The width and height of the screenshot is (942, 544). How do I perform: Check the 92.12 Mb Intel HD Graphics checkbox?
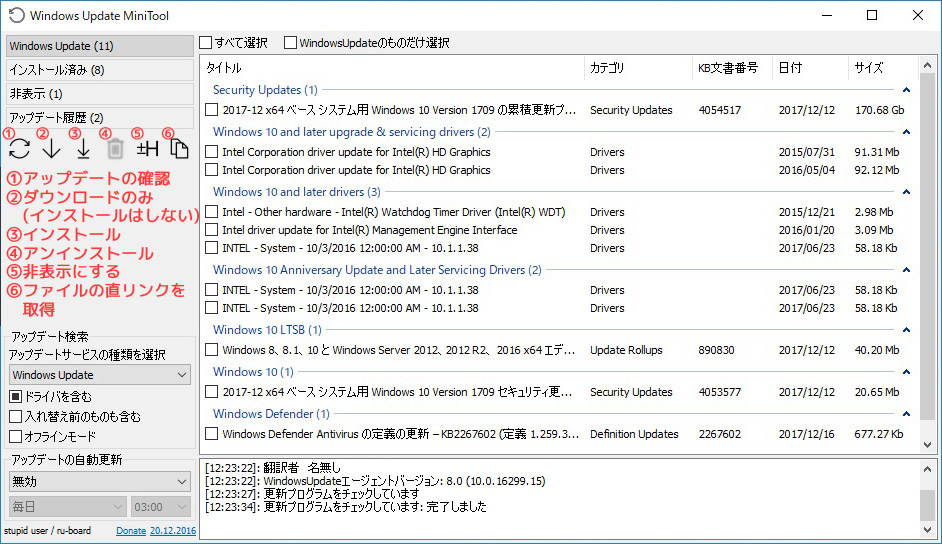(x=211, y=170)
